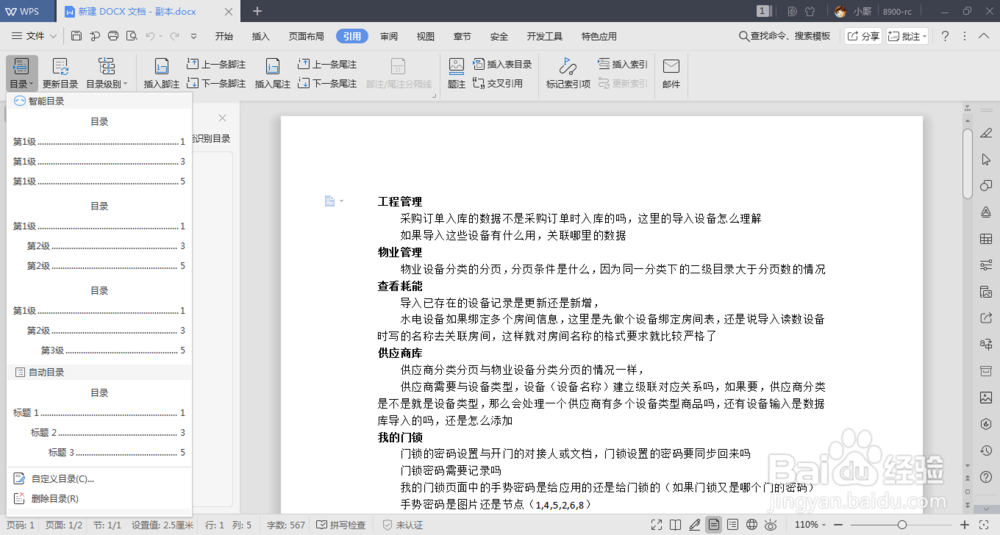Viewport: 1000px width, 535px height.
Task: Click 插入脚注 insert footnote icon
Action: tap(161, 73)
